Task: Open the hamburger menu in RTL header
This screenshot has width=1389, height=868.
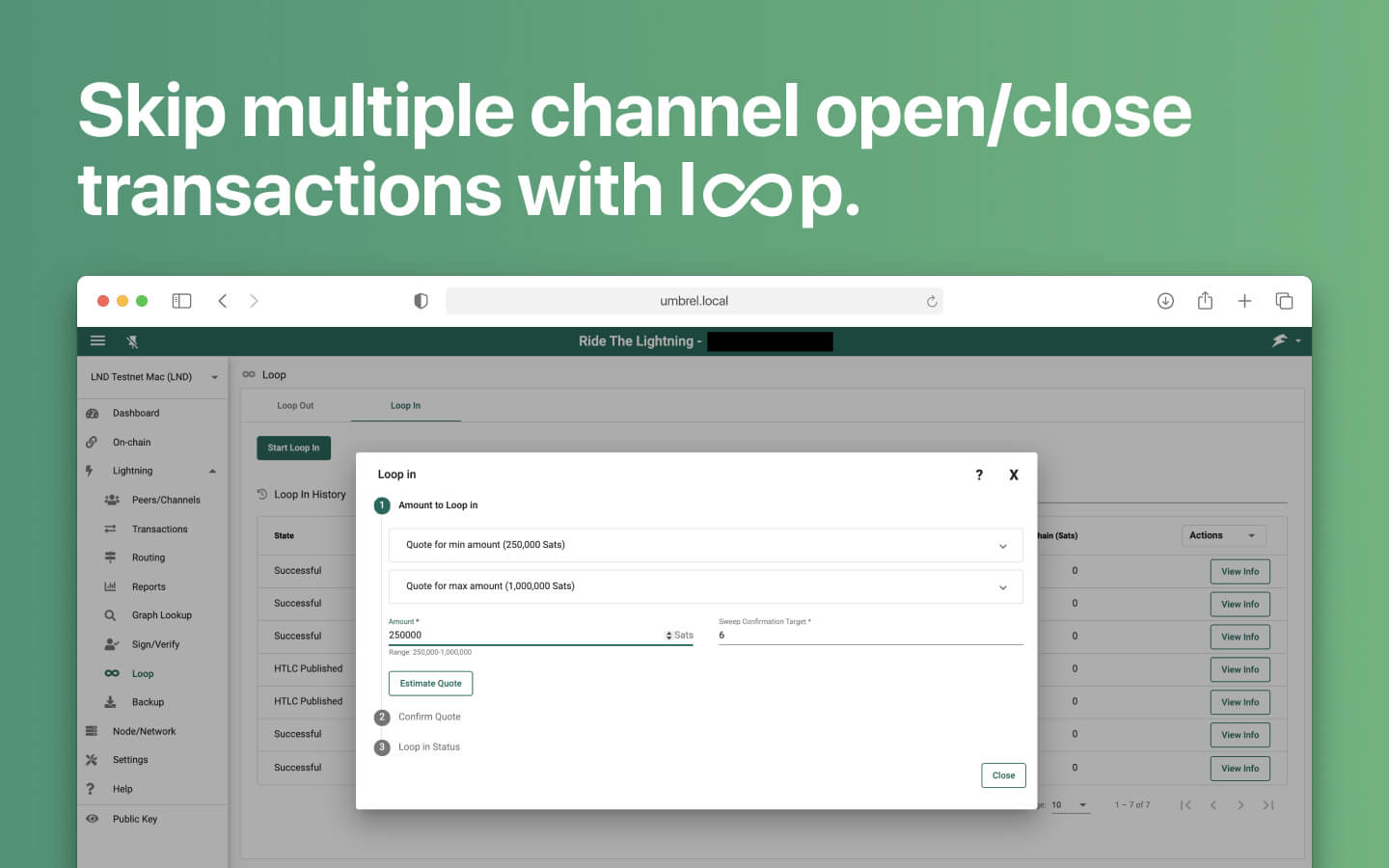Action: point(97,340)
